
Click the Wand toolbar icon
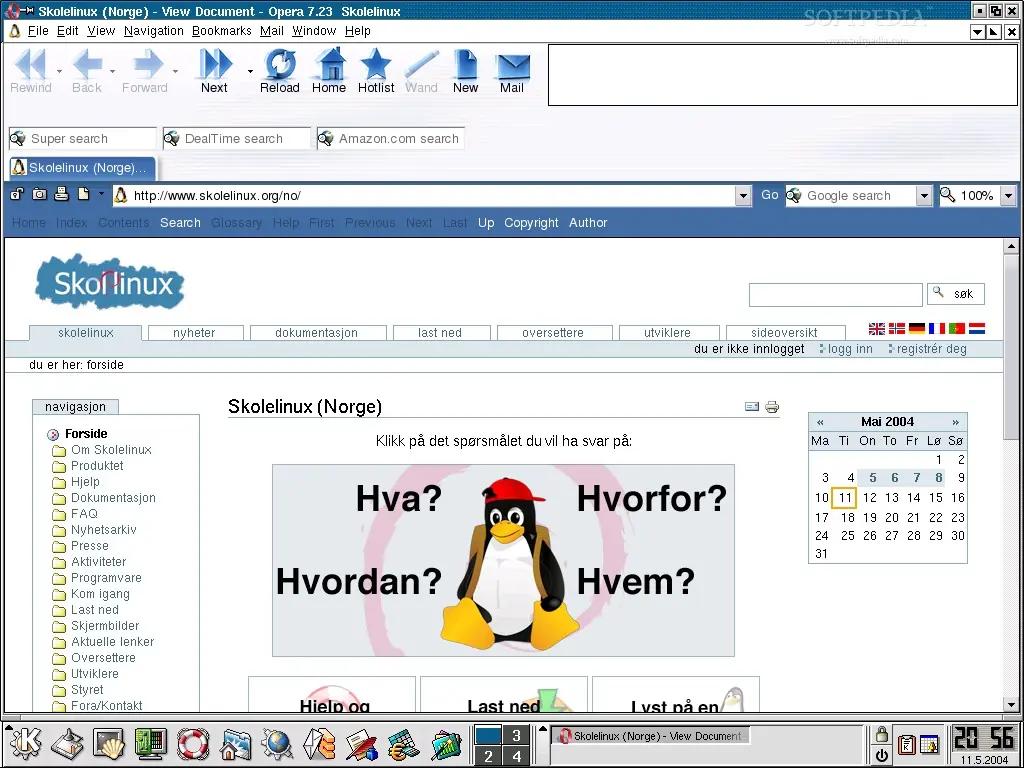click(x=421, y=71)
